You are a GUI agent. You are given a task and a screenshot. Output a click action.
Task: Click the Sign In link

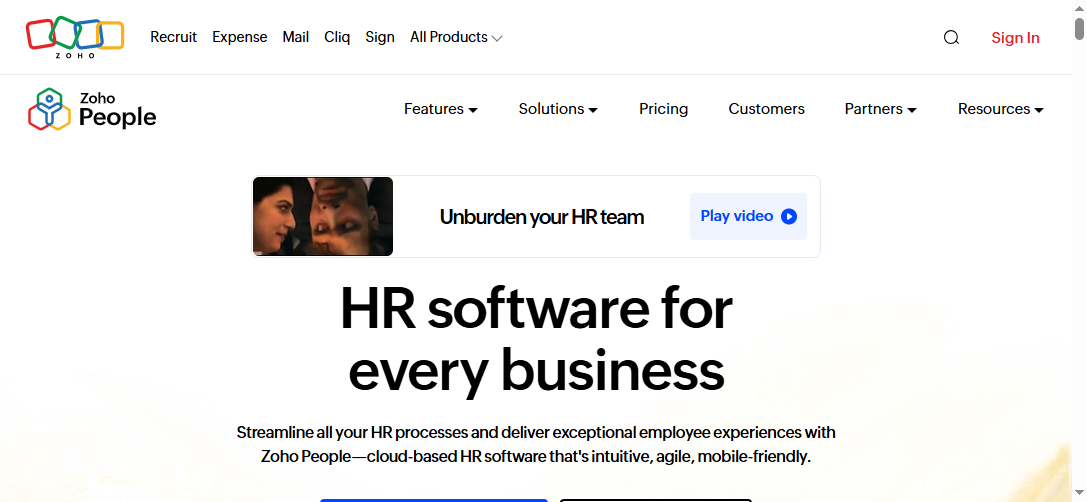pyautogui.click(x=1015, y=37)
